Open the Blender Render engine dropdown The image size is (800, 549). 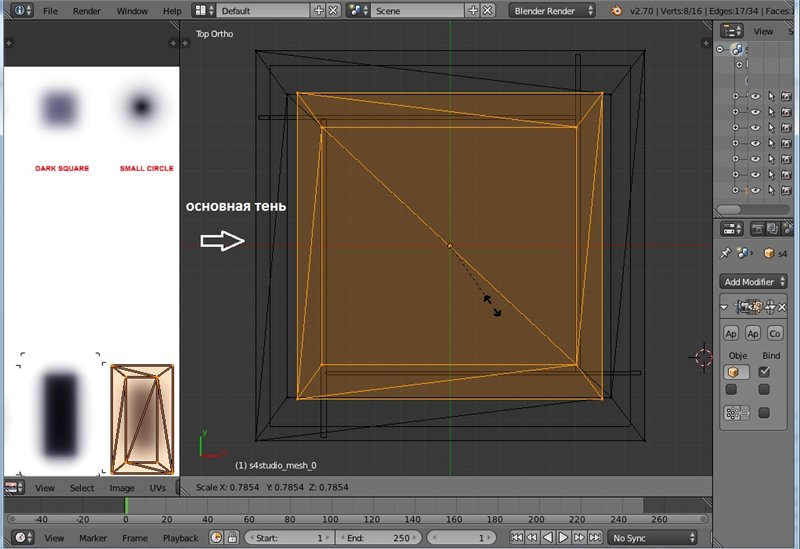point(551,10)
